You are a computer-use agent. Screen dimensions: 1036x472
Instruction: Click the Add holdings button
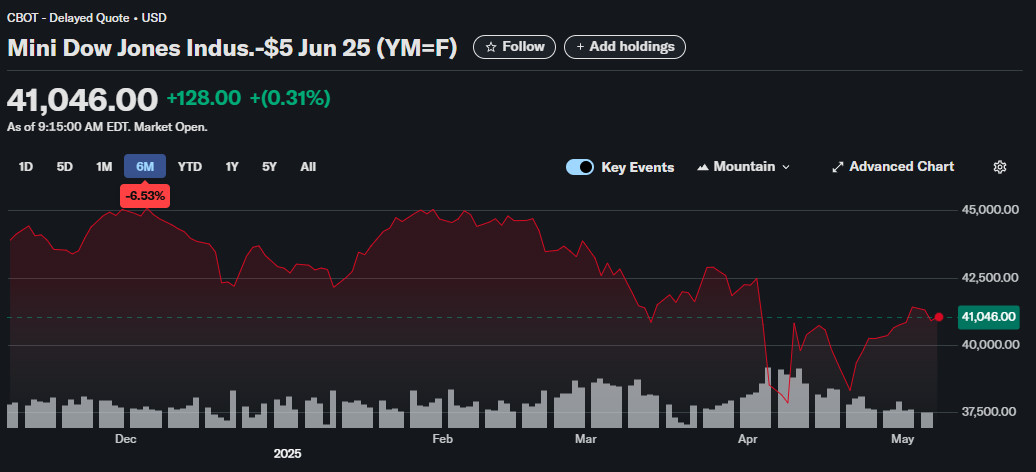[x=624, y=47]
